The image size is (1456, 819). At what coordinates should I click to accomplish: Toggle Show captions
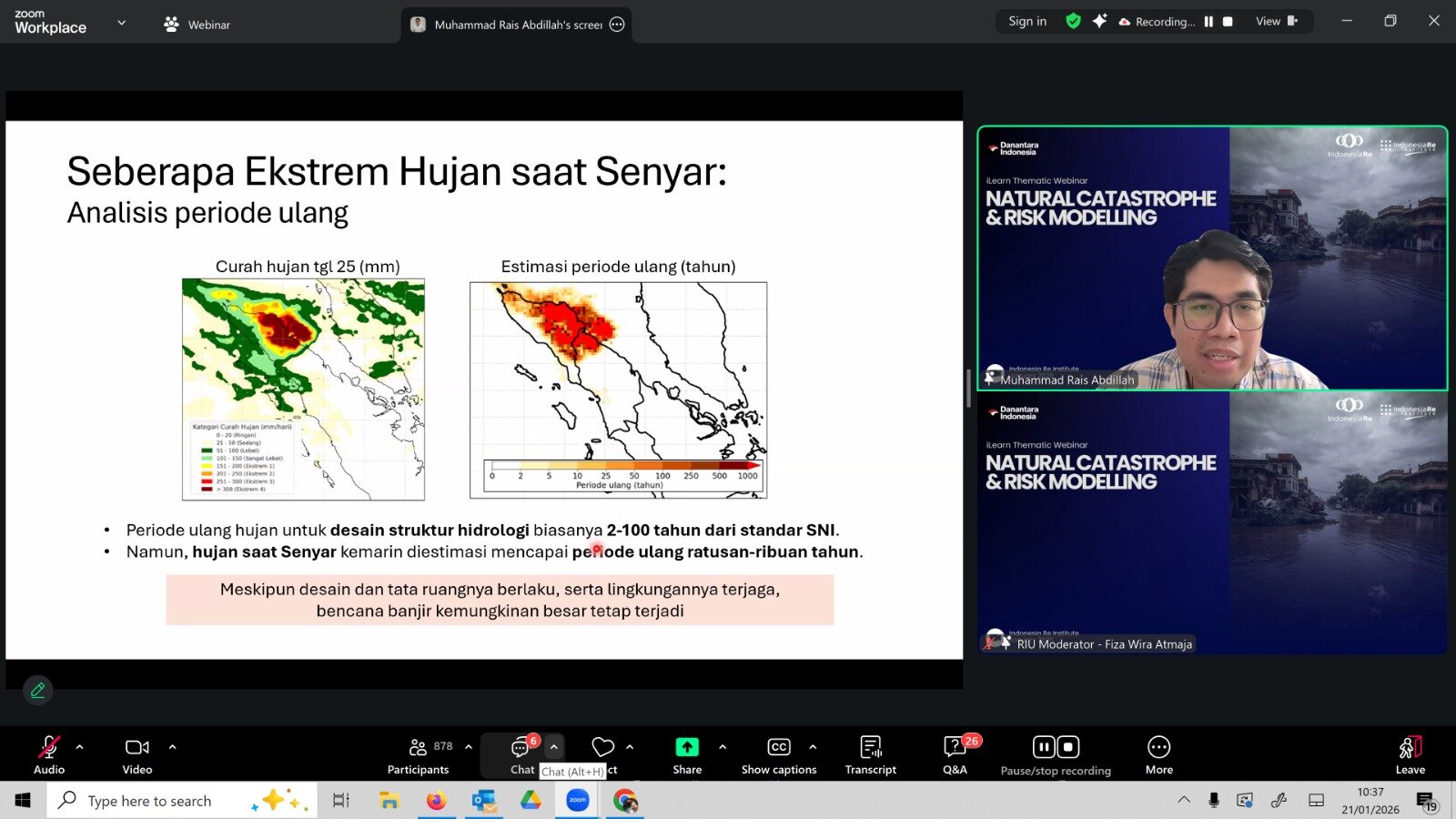point(779,755)
